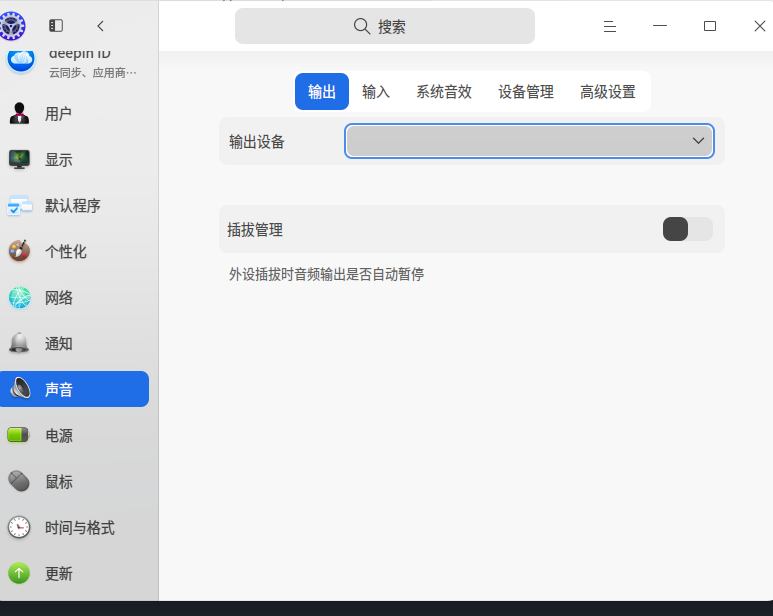This screenshot has width=773, height=616.
Task: Click the Control Center app logo icon
Action: (x=12, y=26)
